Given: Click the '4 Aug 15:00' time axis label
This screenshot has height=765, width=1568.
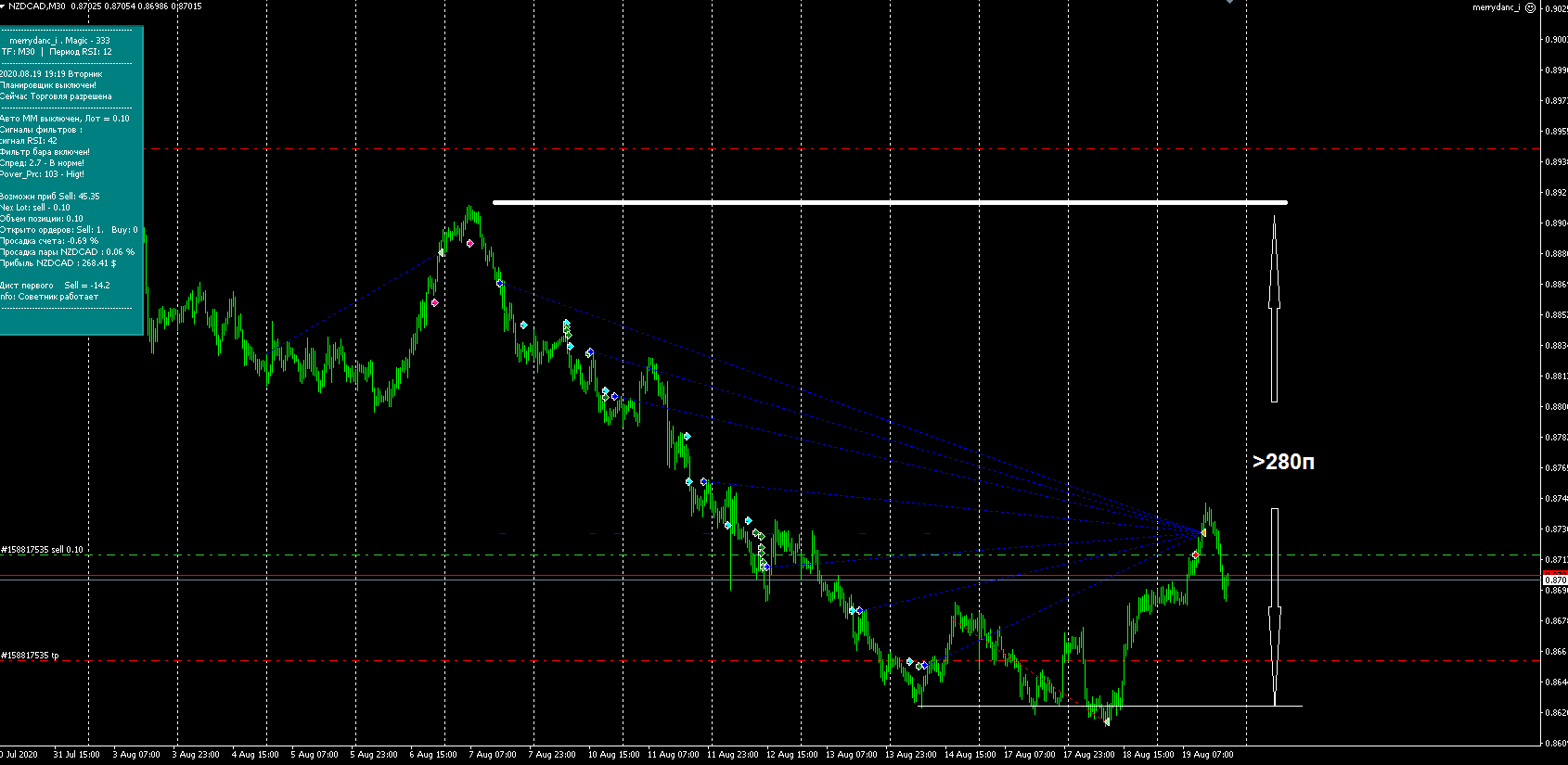Looking at the screenshot, I should tap(255, 755).
